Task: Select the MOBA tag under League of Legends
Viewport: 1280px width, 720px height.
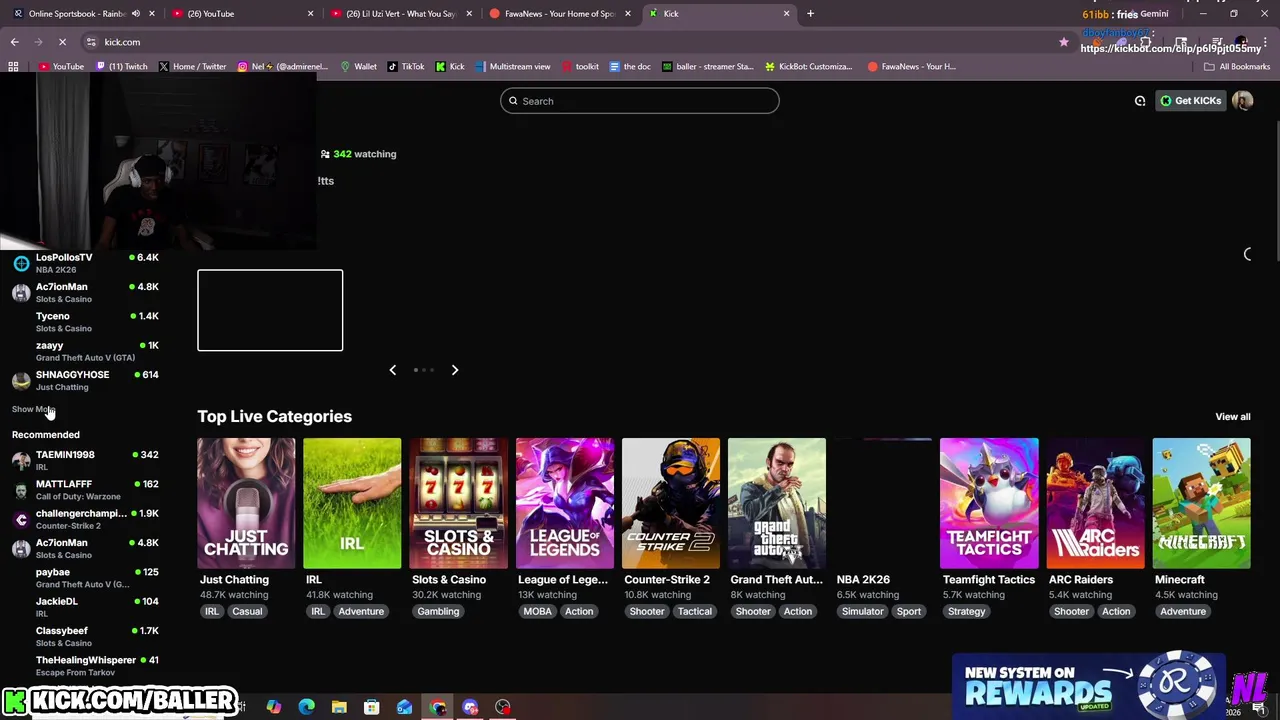Action: [537, 612]
